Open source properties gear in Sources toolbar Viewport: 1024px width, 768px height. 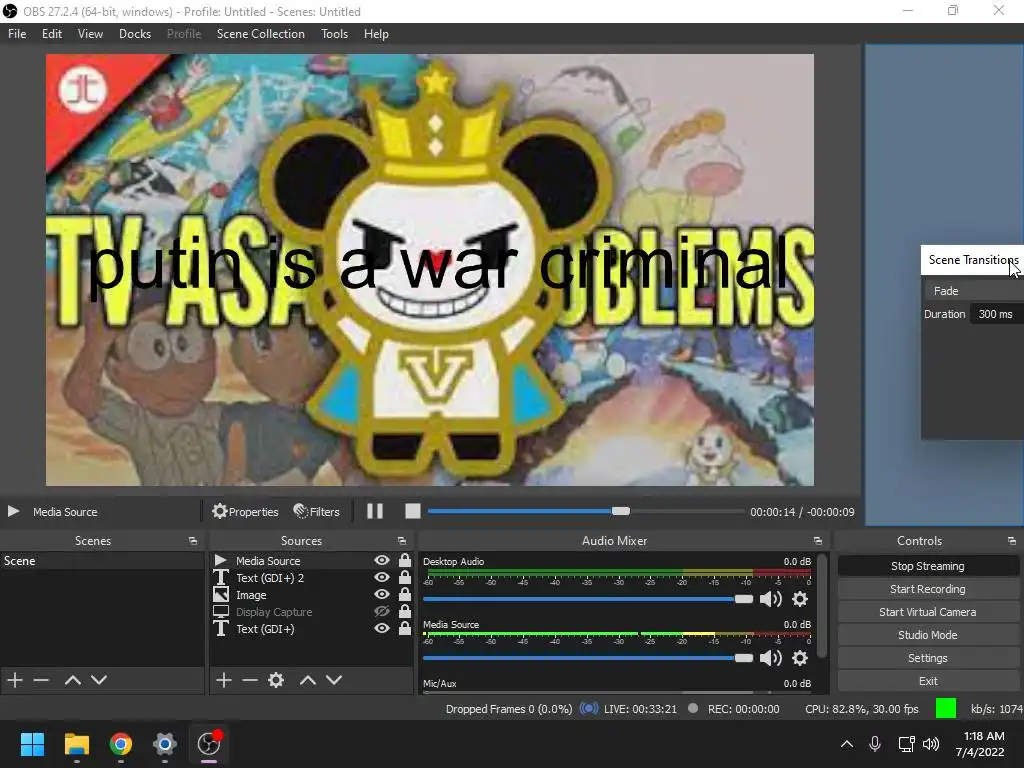pyautogui.click(x=276, y=680)
